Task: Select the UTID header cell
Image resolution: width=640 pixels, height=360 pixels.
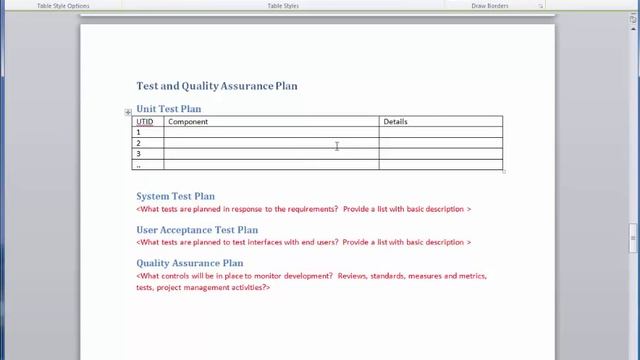Action: point(148,121)
